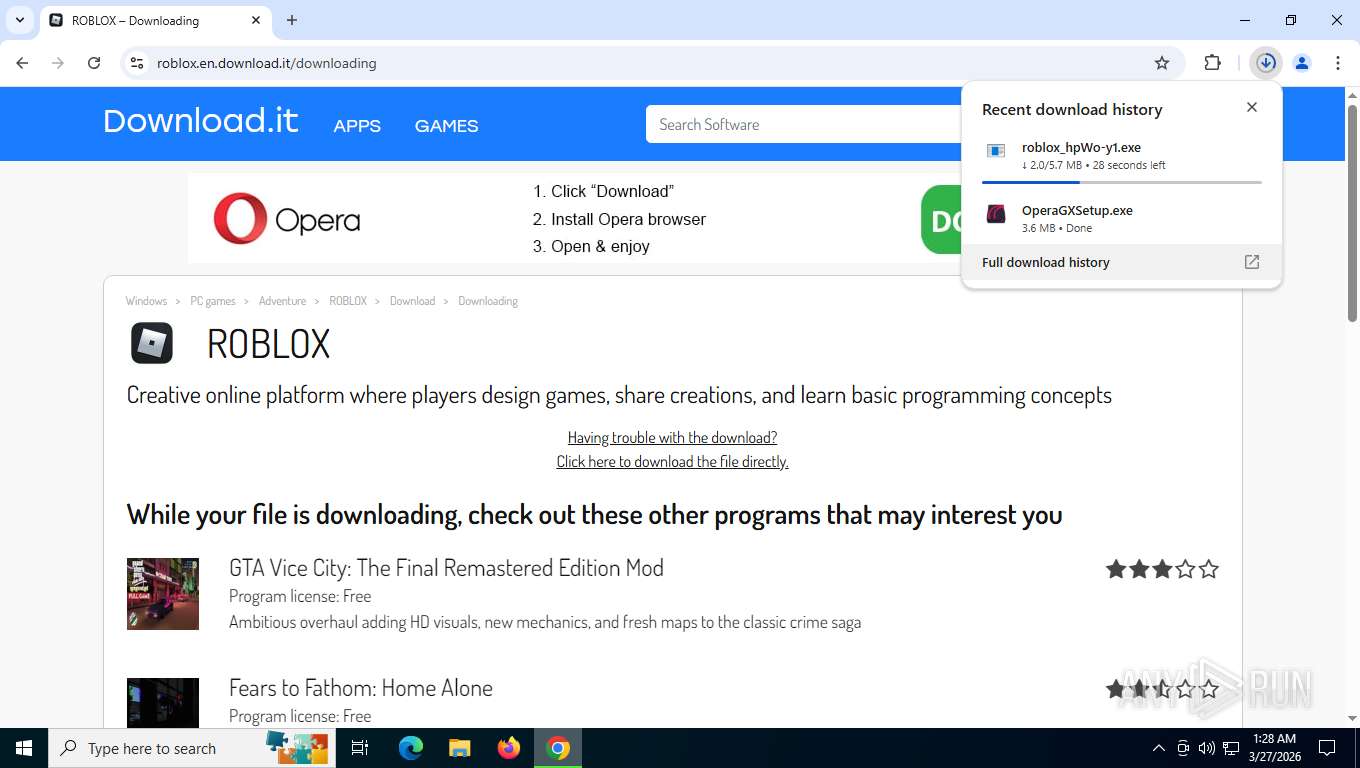Go to Download breadcrumb

pos(412,301)
